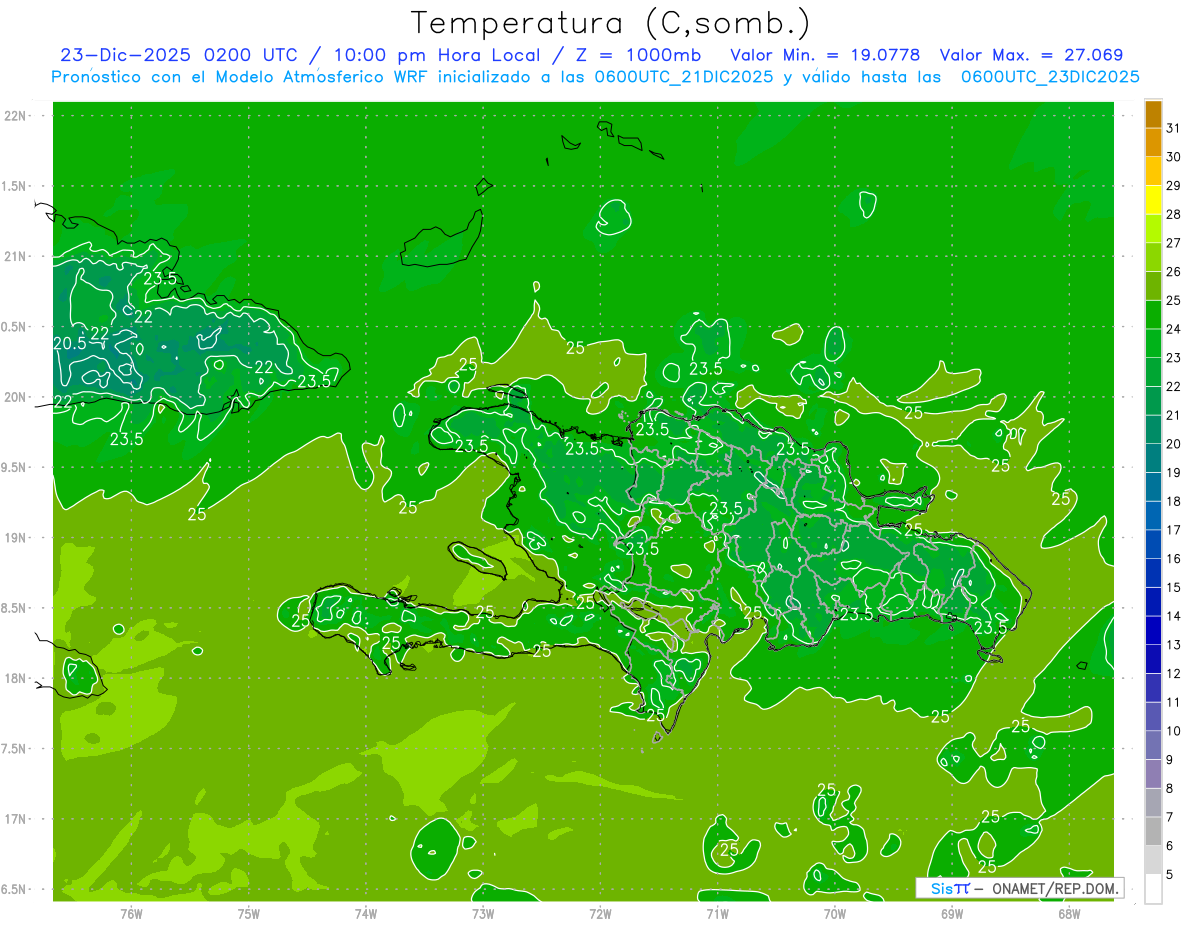The height and width of the screenshot is (927, 1200).
Task: Click the legend value 31
Action: [x=1173, y=128]
